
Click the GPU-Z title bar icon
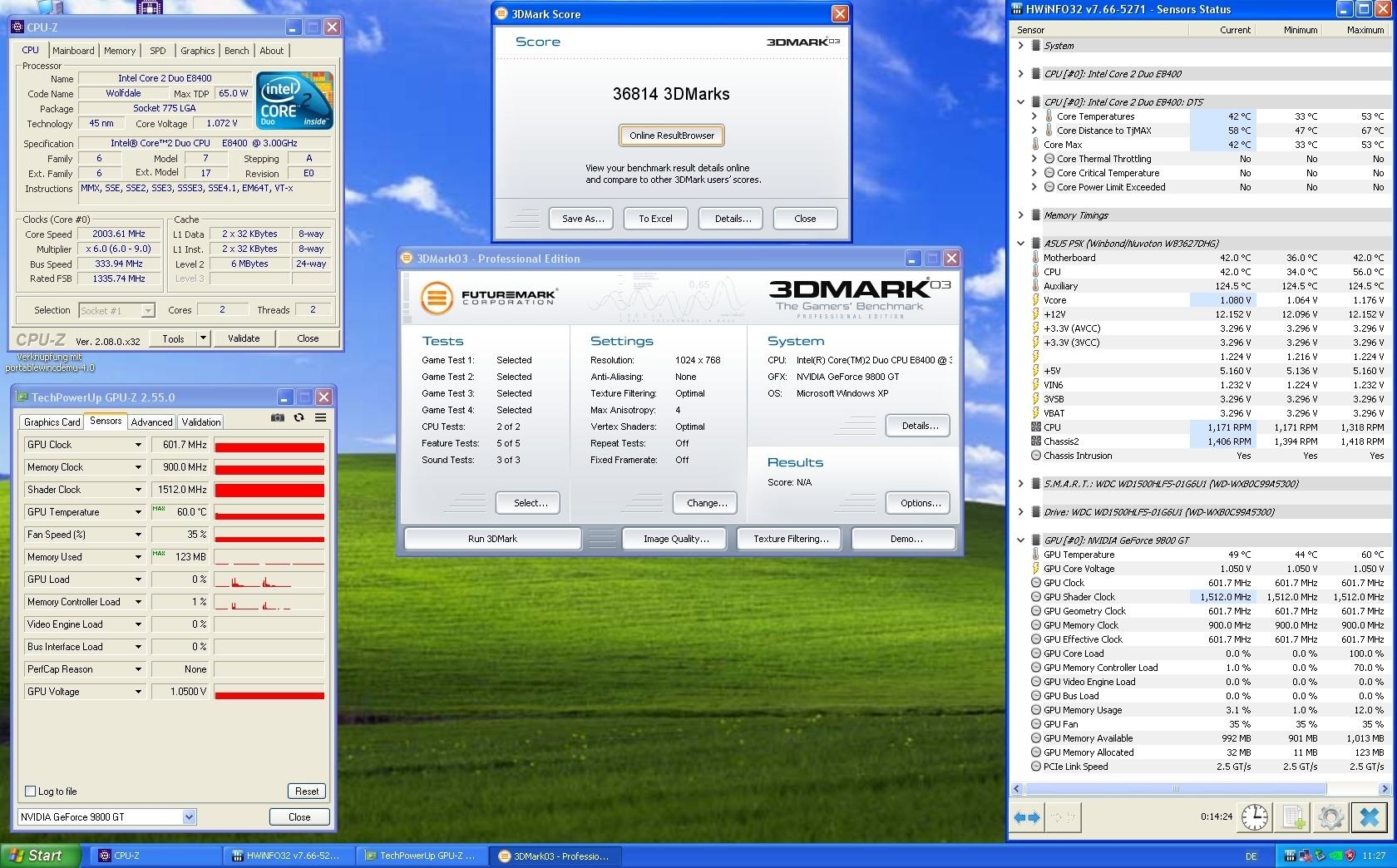pos(22,397)
